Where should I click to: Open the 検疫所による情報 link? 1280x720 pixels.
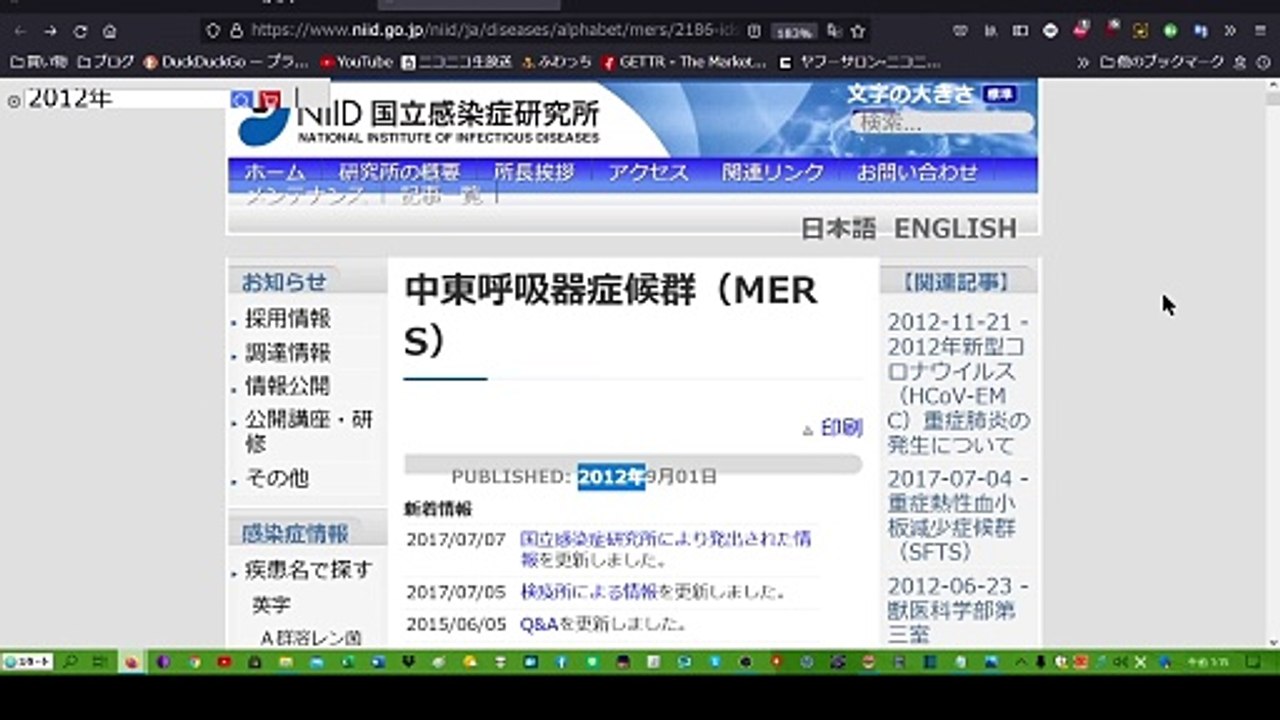click(x=588, y=591)
